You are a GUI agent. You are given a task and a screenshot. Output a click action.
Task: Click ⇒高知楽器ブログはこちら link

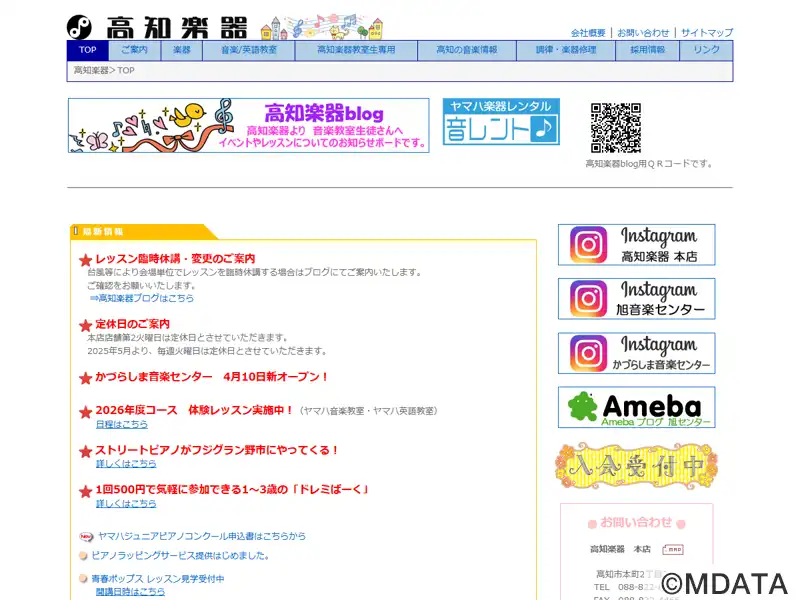(142, 298)
